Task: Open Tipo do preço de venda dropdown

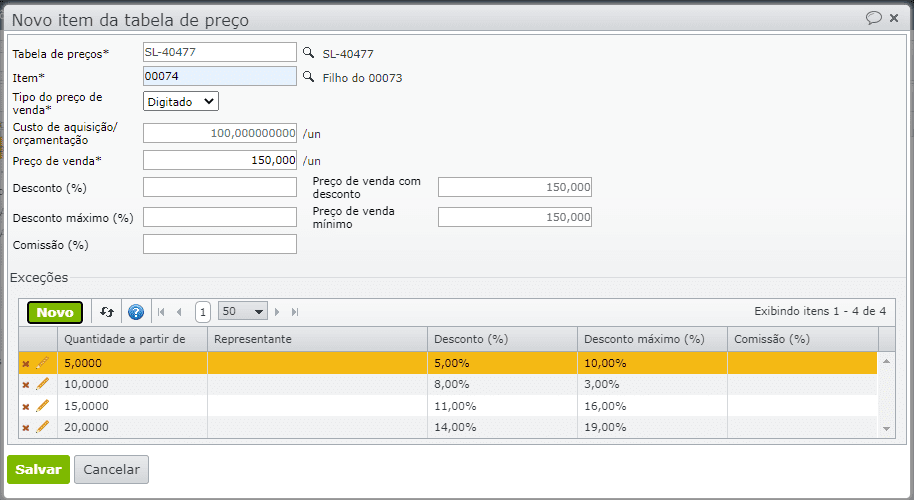Action: tap(181, 101)
